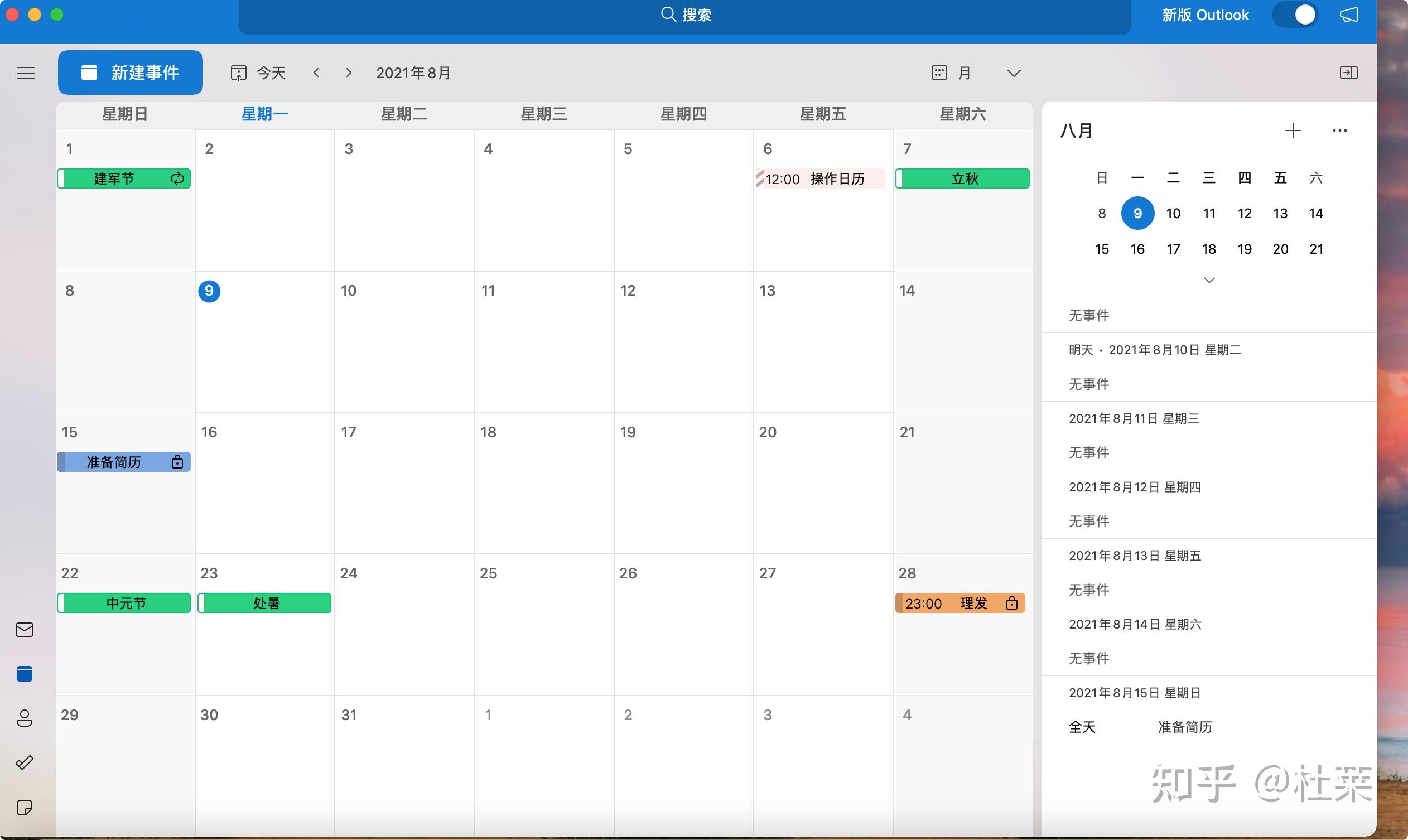Image resolution: width=1408 pixels, height=840 pixels.
Task: Select August 13 in the mini calendar
Action: [x=1281, y=213]
